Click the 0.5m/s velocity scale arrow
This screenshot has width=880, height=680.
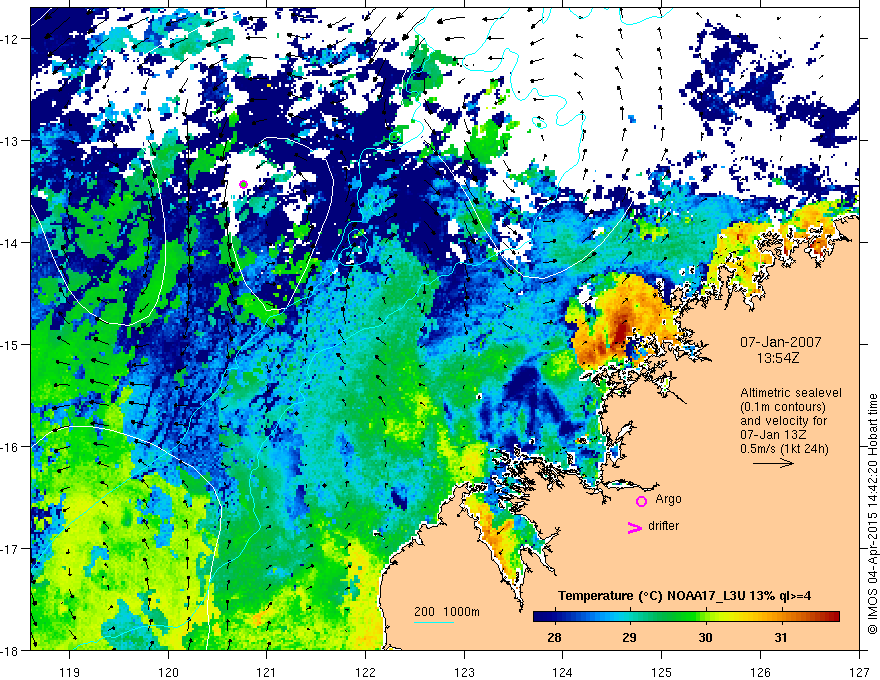[x=773, y=463]
